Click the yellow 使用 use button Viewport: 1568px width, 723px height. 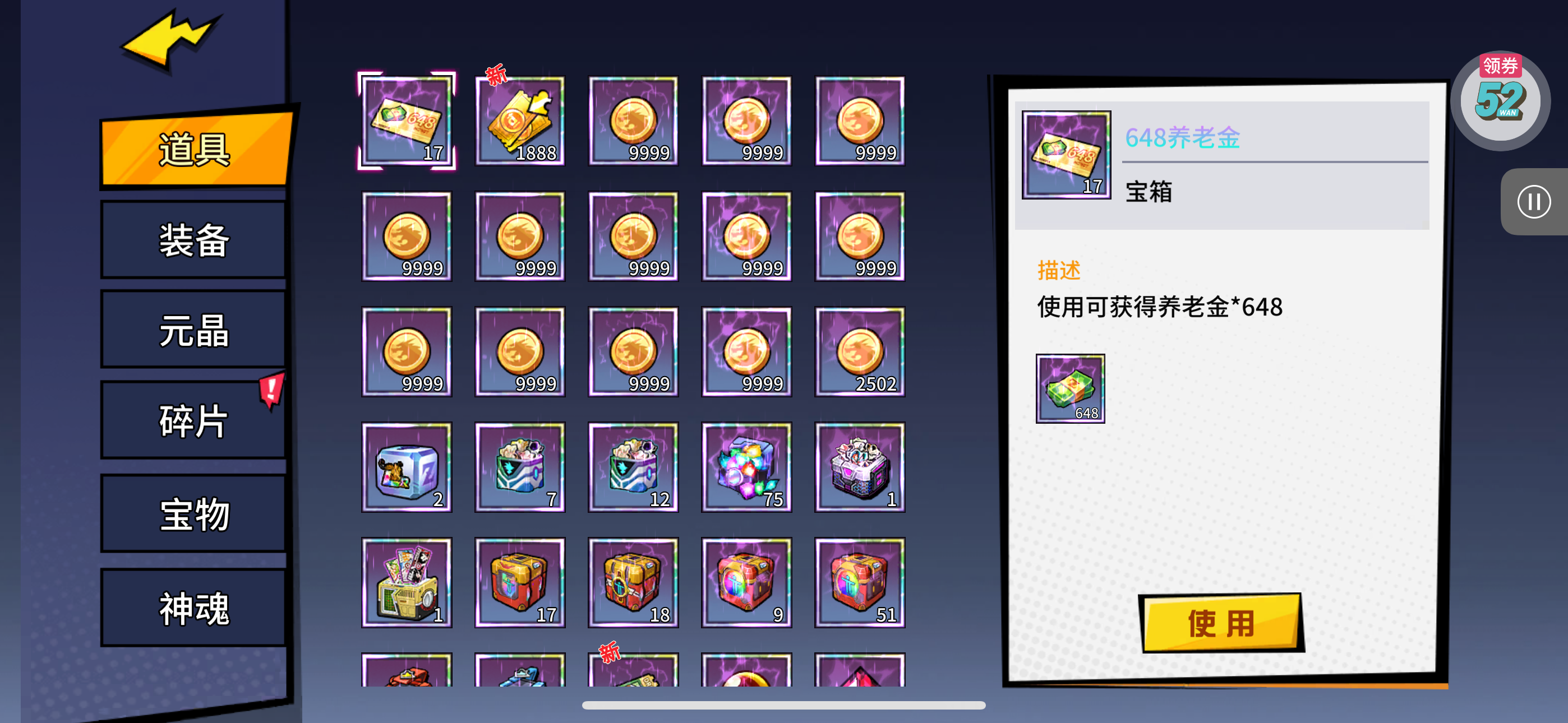(x=1220, y=623)
